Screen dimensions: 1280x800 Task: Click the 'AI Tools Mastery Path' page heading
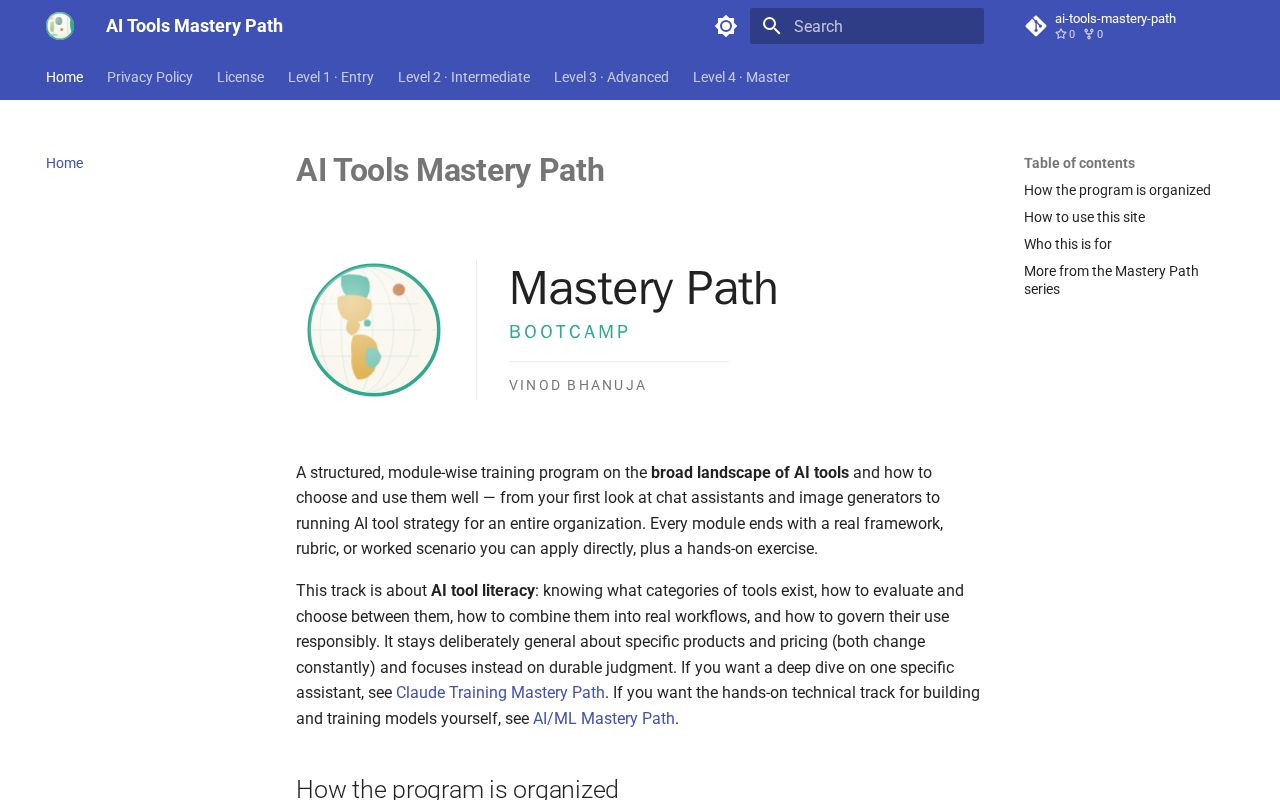coord(450,170)
